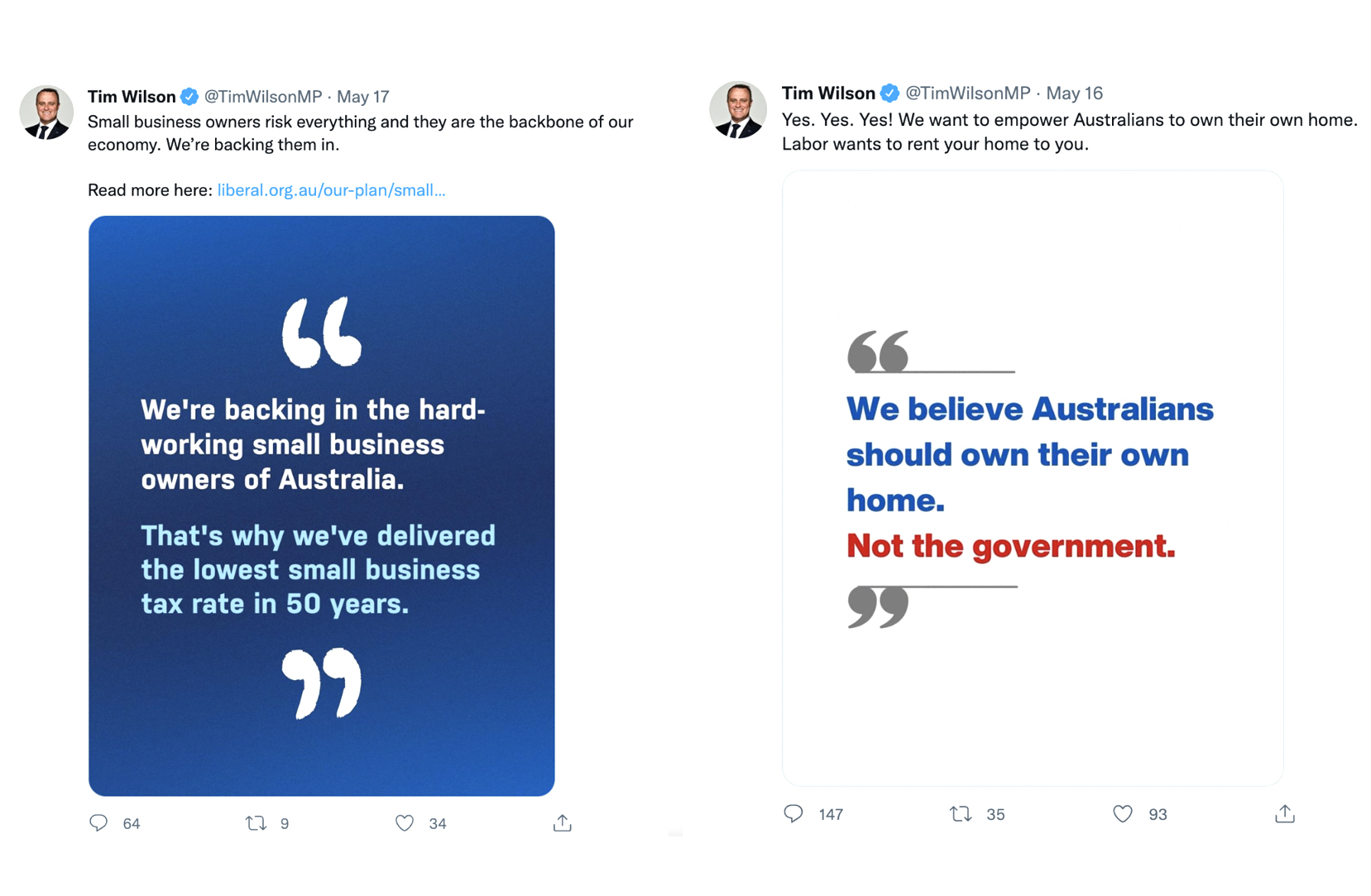This screenshot has width=1371, height=896.
Task: Click the avatar on the home ownership tweet
Action: pos(738,110)
